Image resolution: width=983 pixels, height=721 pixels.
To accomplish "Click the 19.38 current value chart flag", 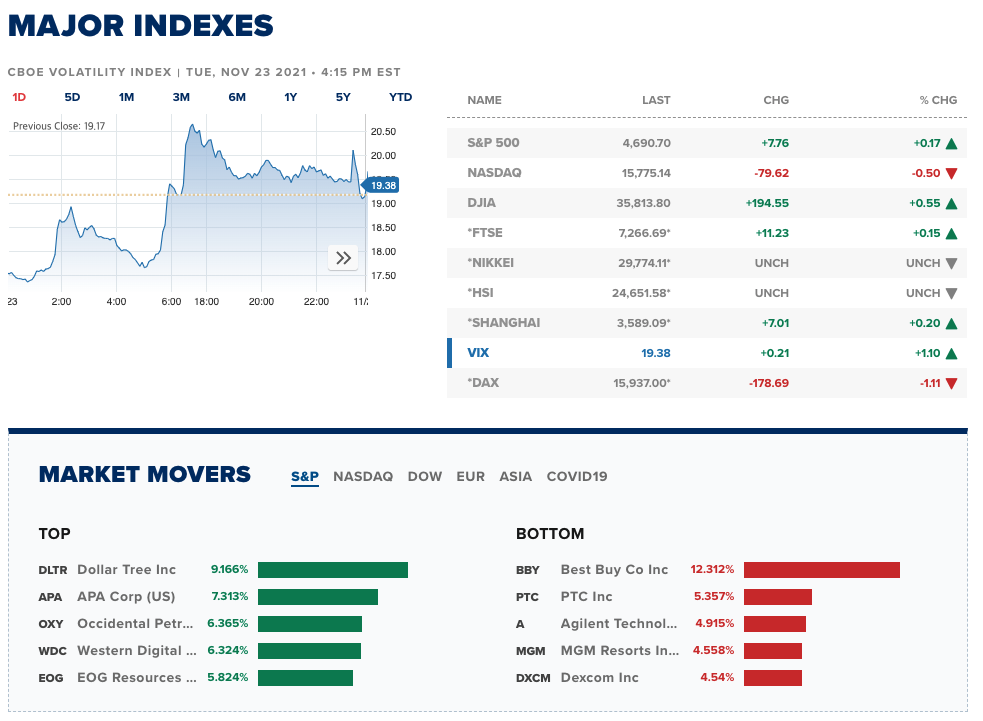I will tap(381, 186).
